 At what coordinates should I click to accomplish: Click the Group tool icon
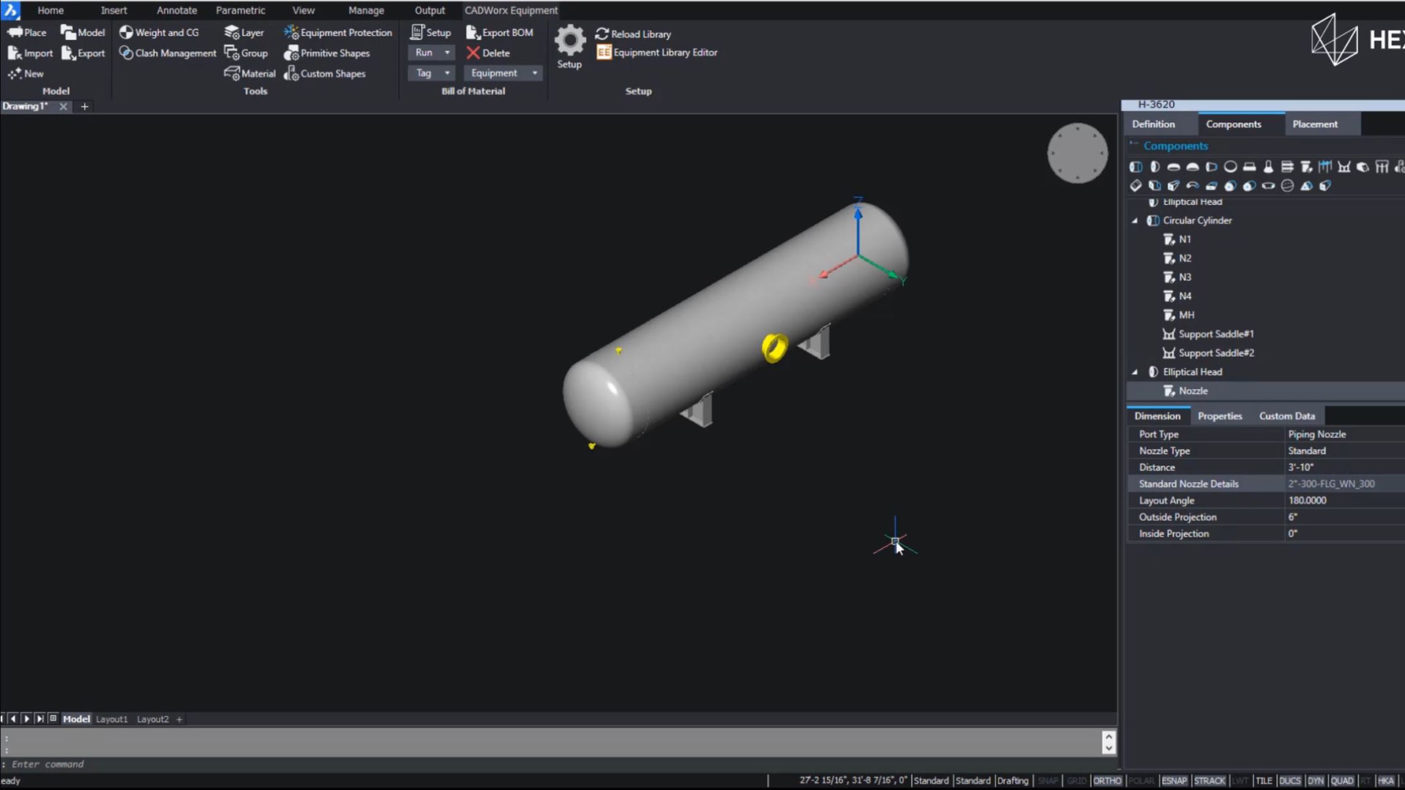pyautogui.click(x=232, y=53)
